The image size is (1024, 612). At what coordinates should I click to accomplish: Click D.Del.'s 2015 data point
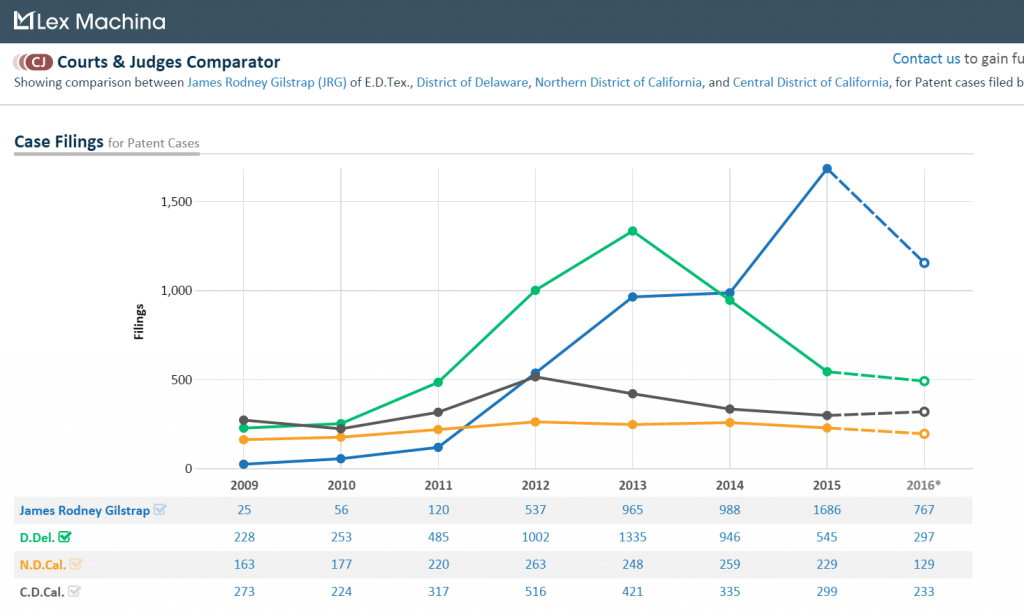tap(827, 372)
